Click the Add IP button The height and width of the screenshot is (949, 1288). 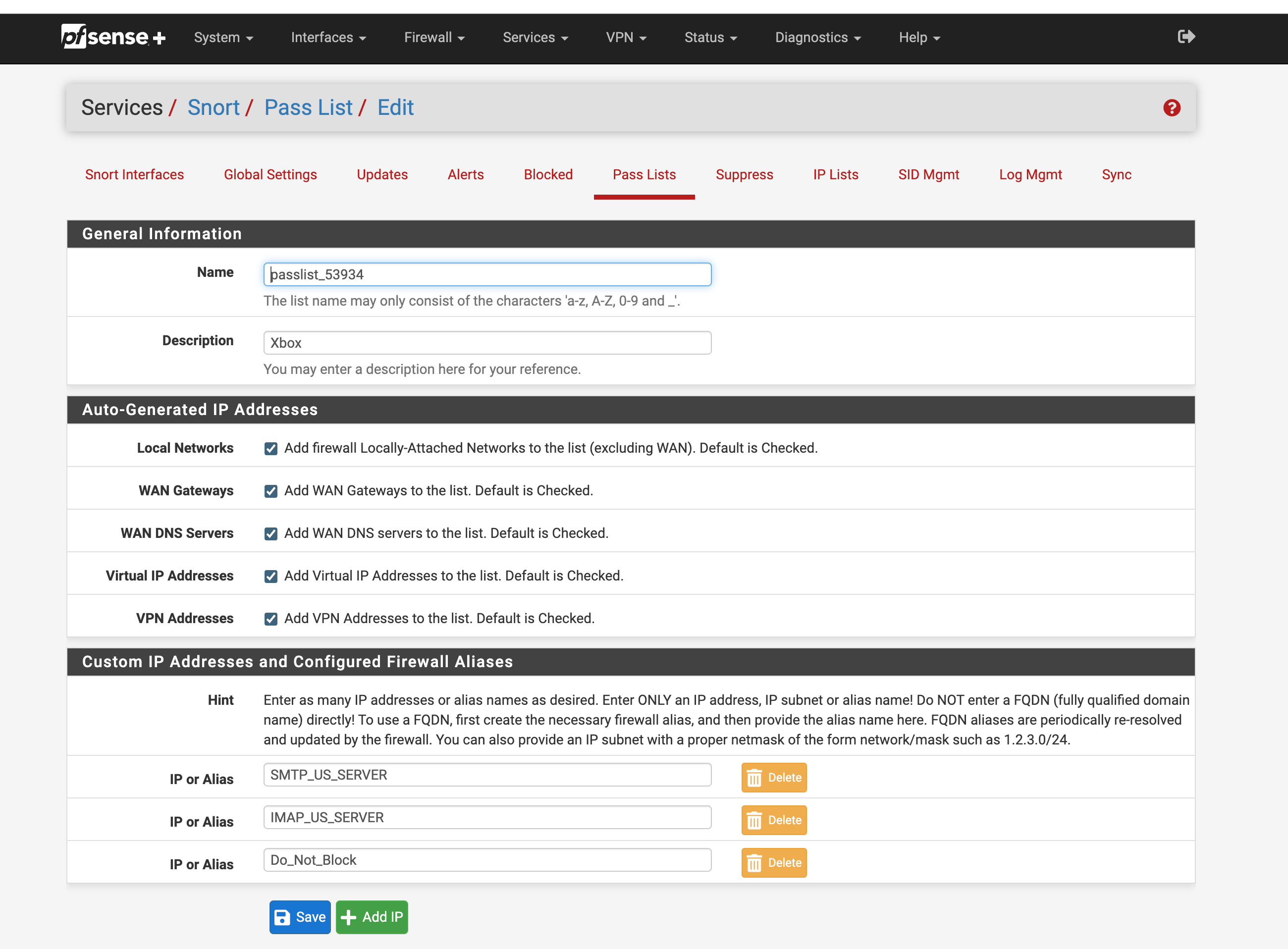click(x=373, y=917)
